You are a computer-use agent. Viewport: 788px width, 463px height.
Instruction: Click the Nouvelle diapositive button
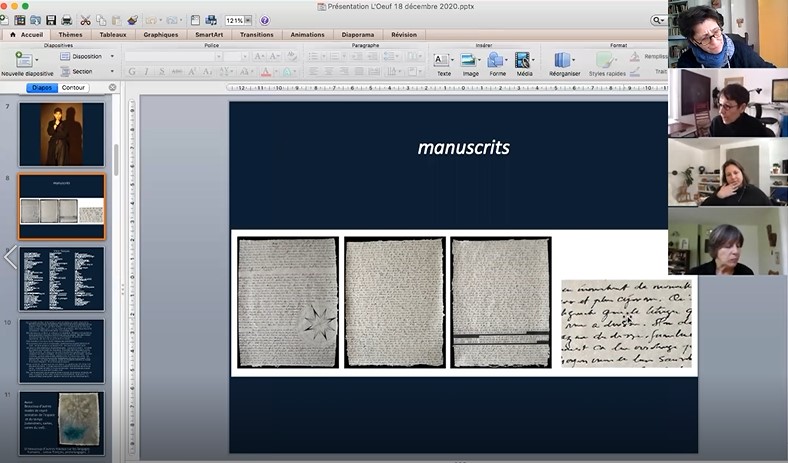(25, 62)
